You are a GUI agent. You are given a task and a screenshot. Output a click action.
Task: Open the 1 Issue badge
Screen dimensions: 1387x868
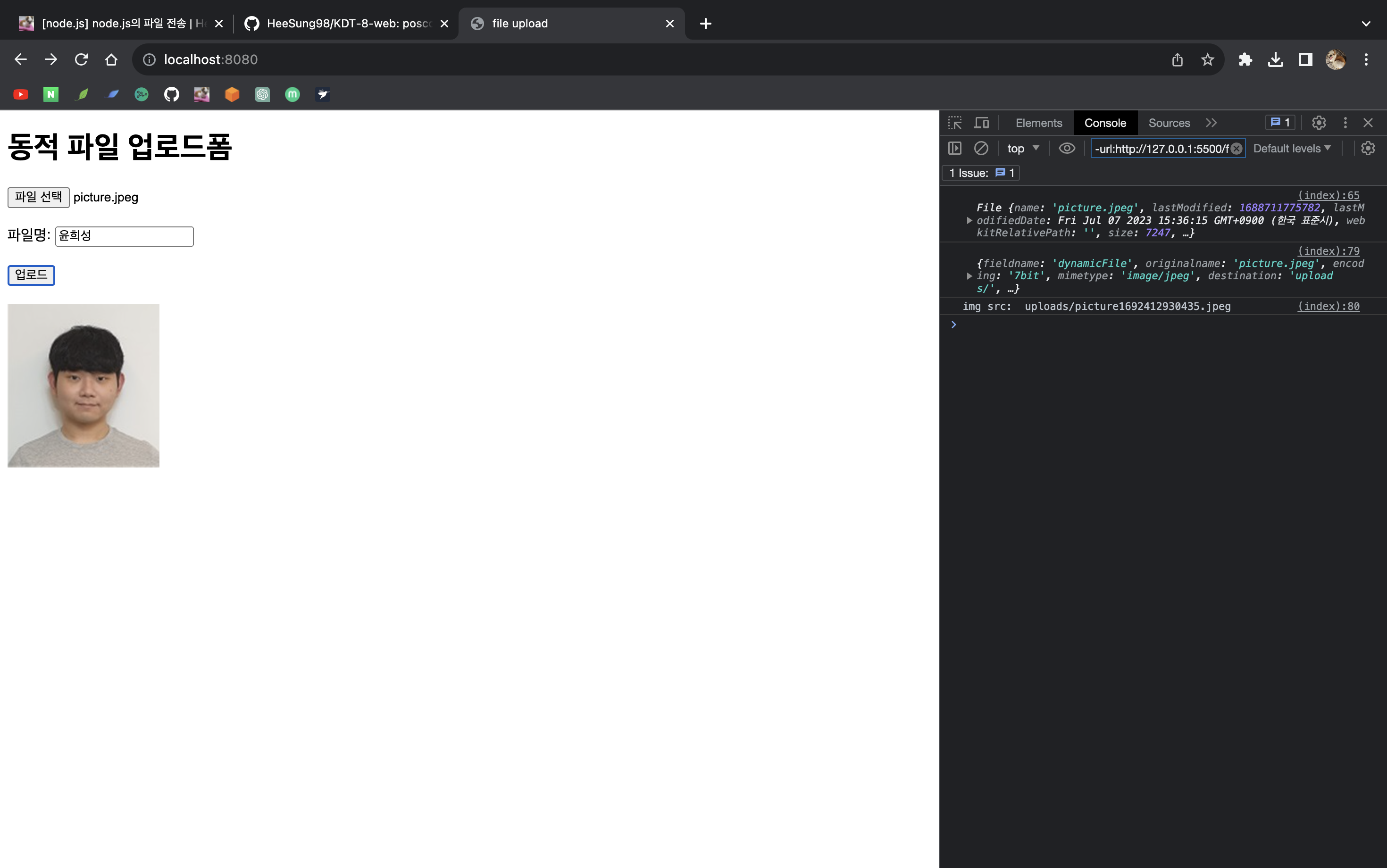click(981, 173)
